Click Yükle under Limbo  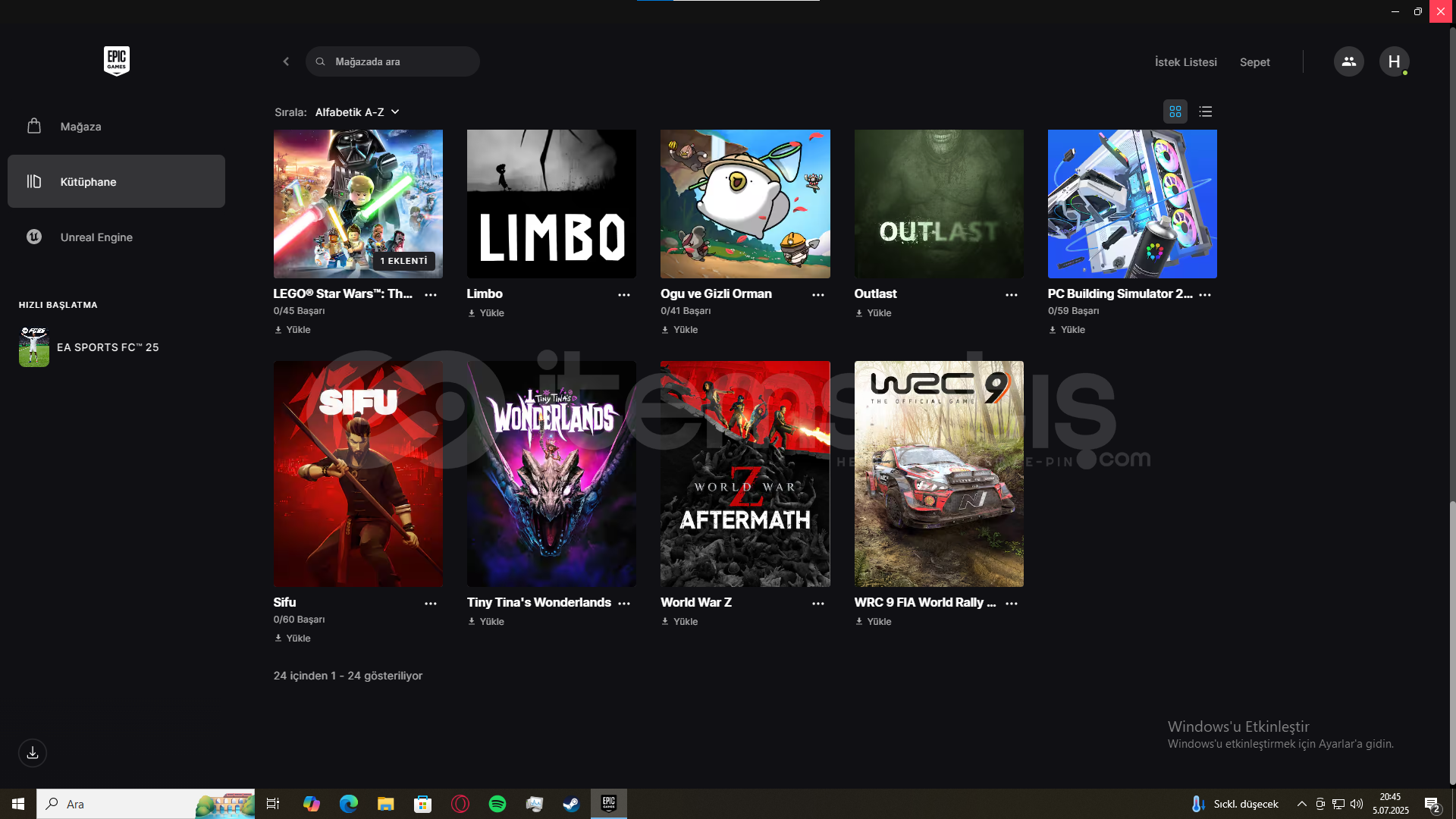click(x=486, y=313)
